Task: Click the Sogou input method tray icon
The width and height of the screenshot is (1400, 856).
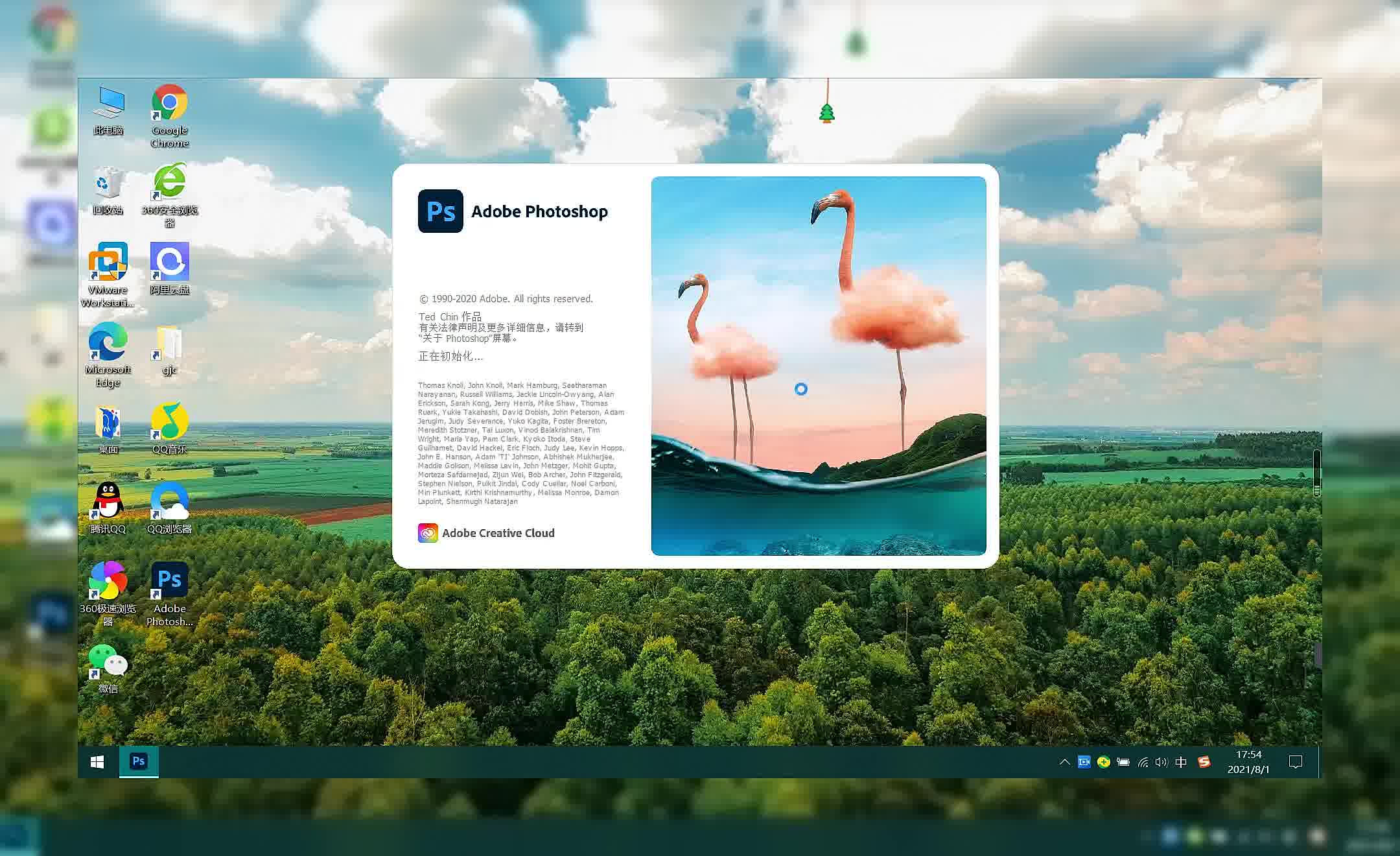Action: [x=1204, y=762]
